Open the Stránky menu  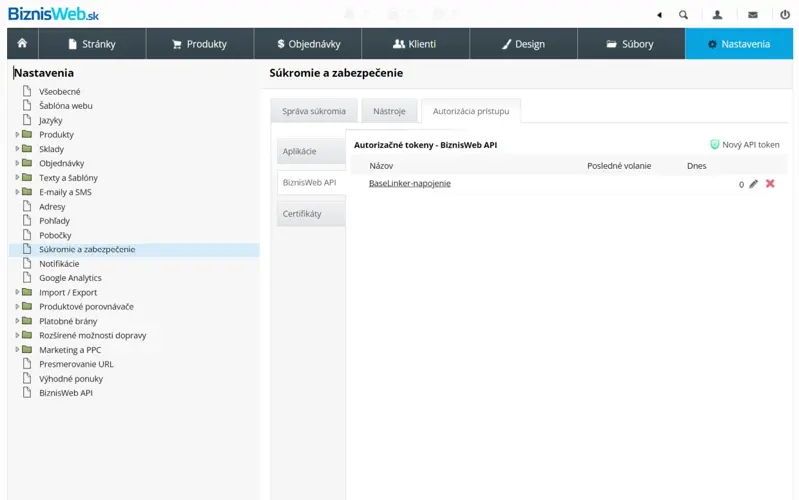(92, 44)
